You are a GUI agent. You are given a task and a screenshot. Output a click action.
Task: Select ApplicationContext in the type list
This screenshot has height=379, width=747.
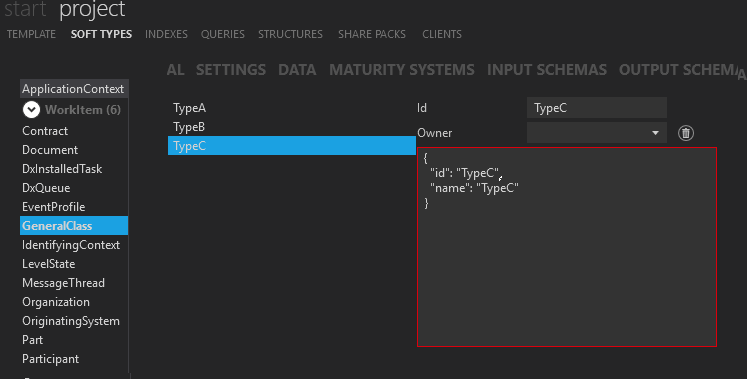point(74,89)
